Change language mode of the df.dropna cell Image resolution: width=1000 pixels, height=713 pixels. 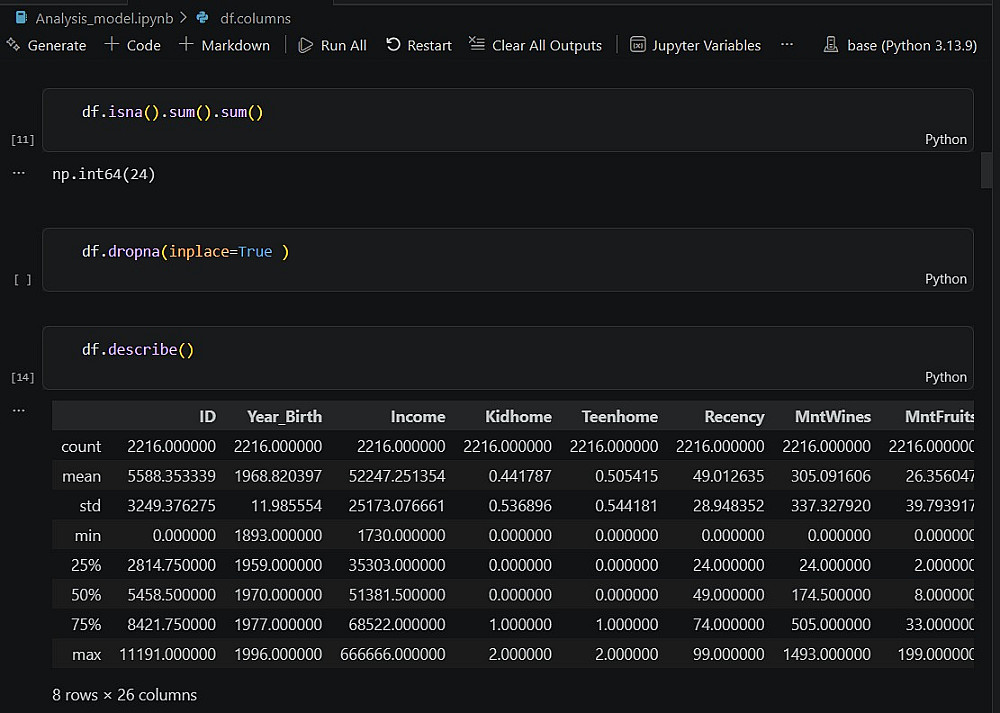pyautogui.click(x=945, y=279)
